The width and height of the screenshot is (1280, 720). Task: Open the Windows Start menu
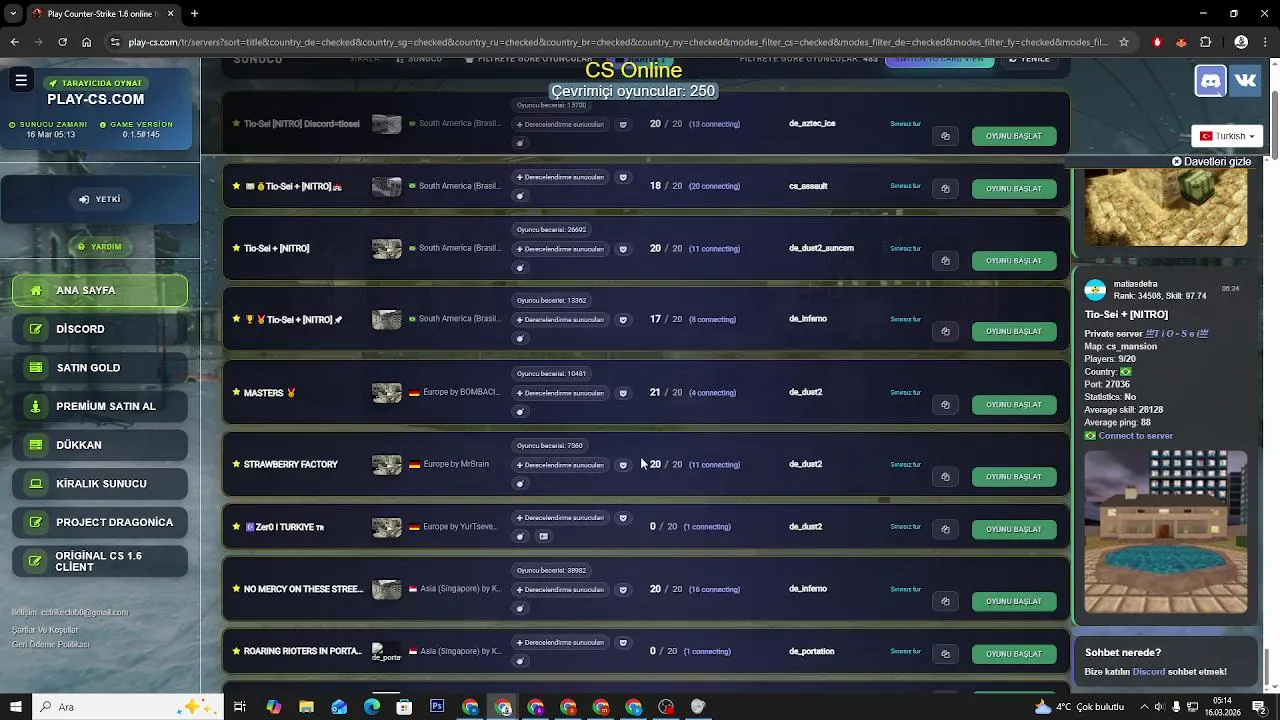tap(16, 706)
